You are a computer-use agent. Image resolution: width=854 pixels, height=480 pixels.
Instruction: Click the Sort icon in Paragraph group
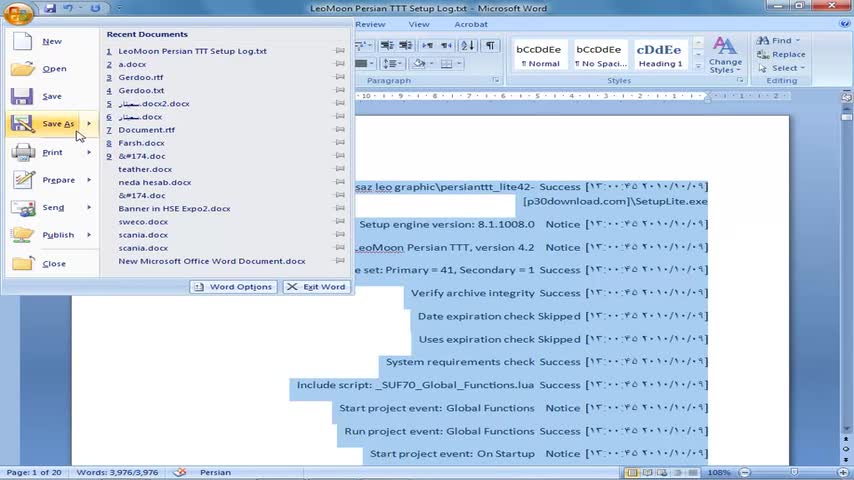tap(467, 45)
